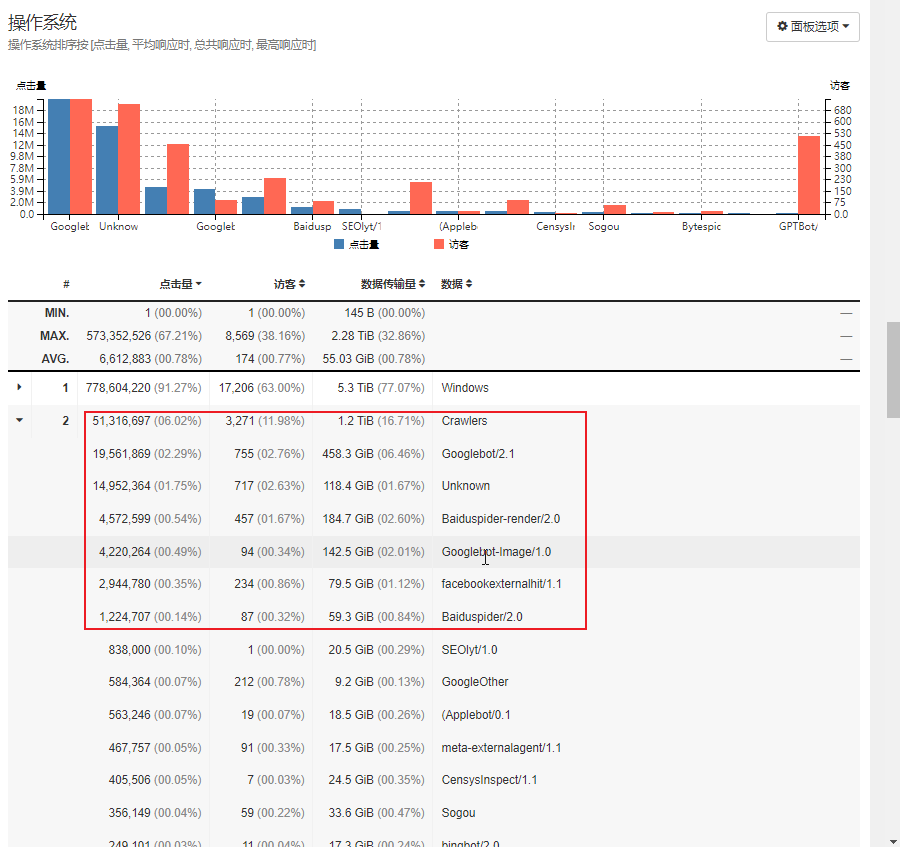Viewport: 900px width, 847px height.
Task: Select the facebookexternalhit/1.1 row
Action: [x=501, y=584]
